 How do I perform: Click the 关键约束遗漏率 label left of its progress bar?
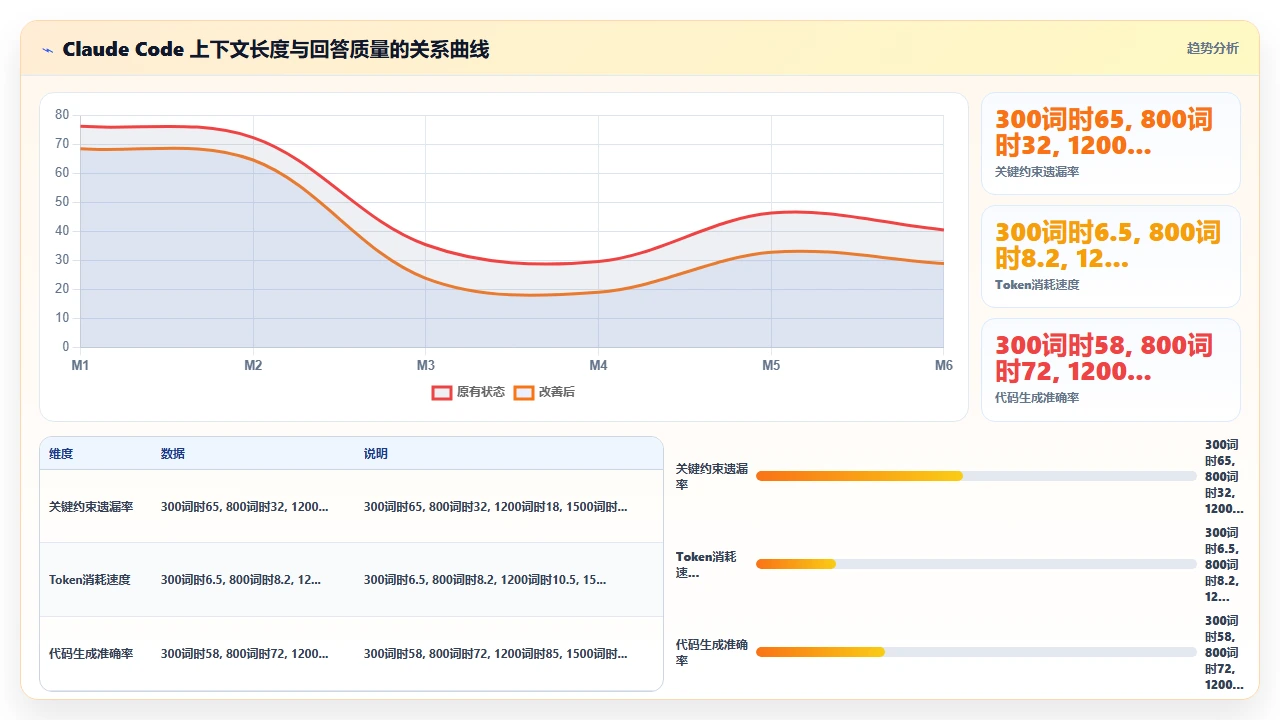pyautogui.click(x=712, y=476)
